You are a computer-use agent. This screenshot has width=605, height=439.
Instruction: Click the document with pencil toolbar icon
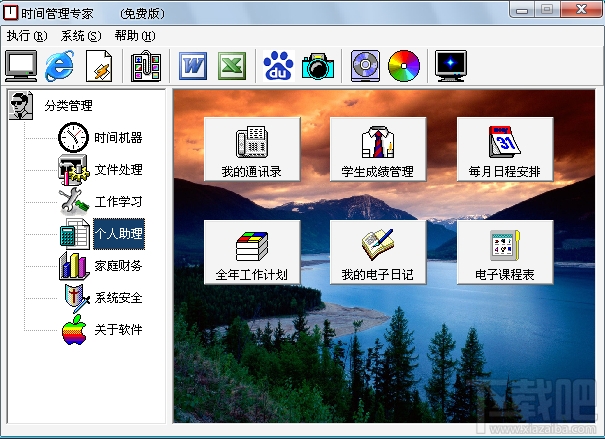(99, 66)
